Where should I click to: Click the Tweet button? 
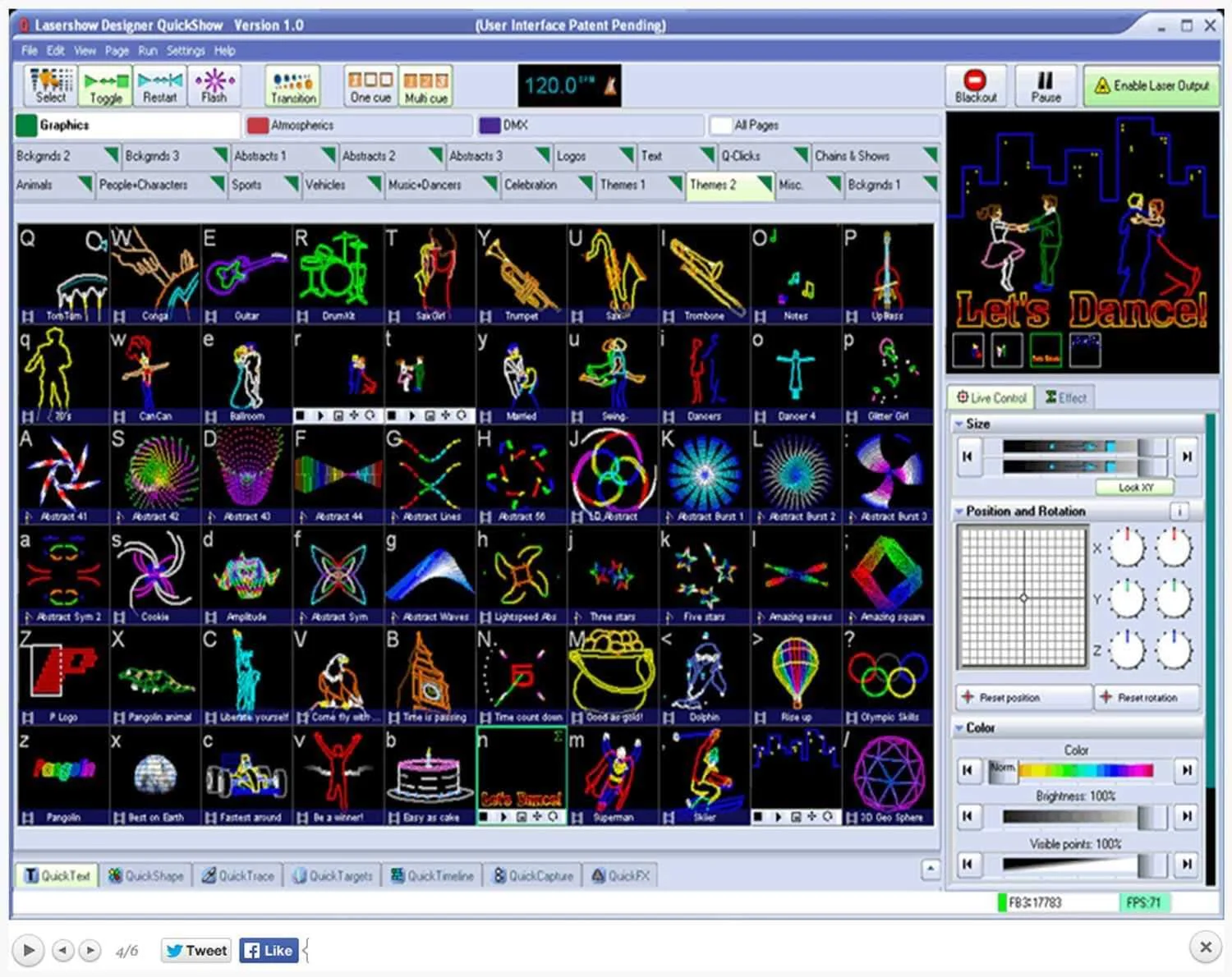tap(196, 951)
